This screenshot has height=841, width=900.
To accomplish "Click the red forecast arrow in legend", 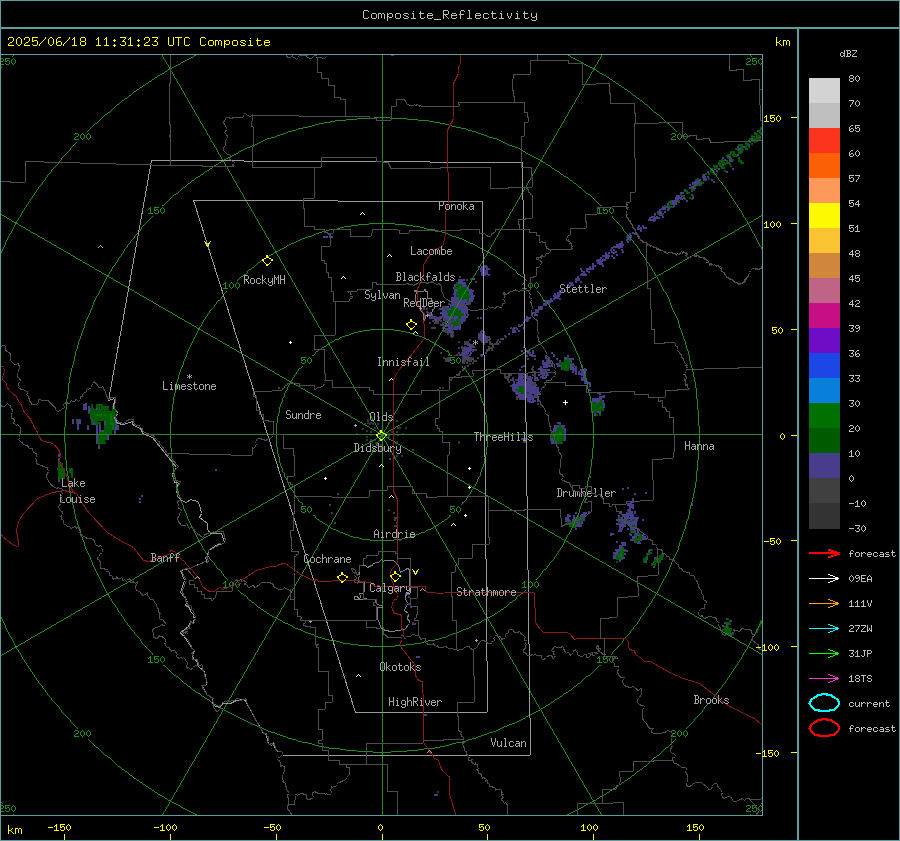I will tap(824, 553).
